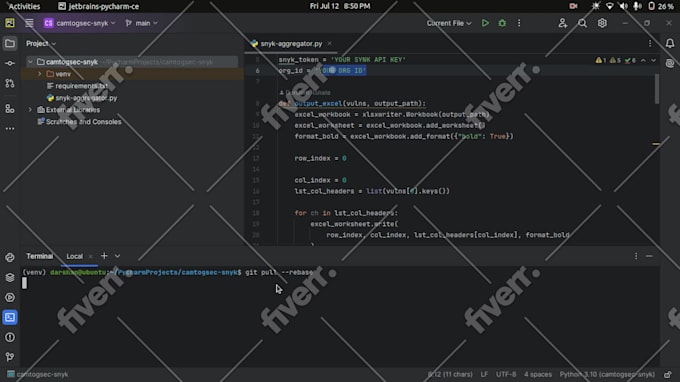The height and width of the screenshot is (382, 680).
Task: Hide the Terminal tool window
Action: (649, 256)
